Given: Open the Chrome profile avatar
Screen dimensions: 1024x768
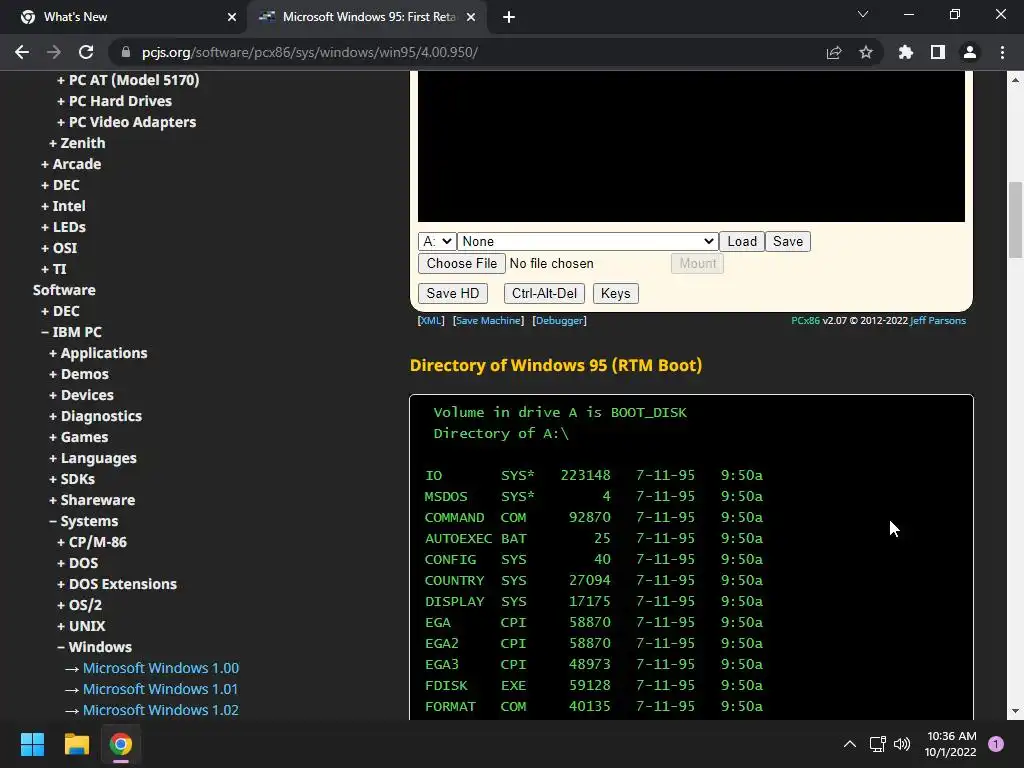Looking at the screenshot, I should coord(970,52).
